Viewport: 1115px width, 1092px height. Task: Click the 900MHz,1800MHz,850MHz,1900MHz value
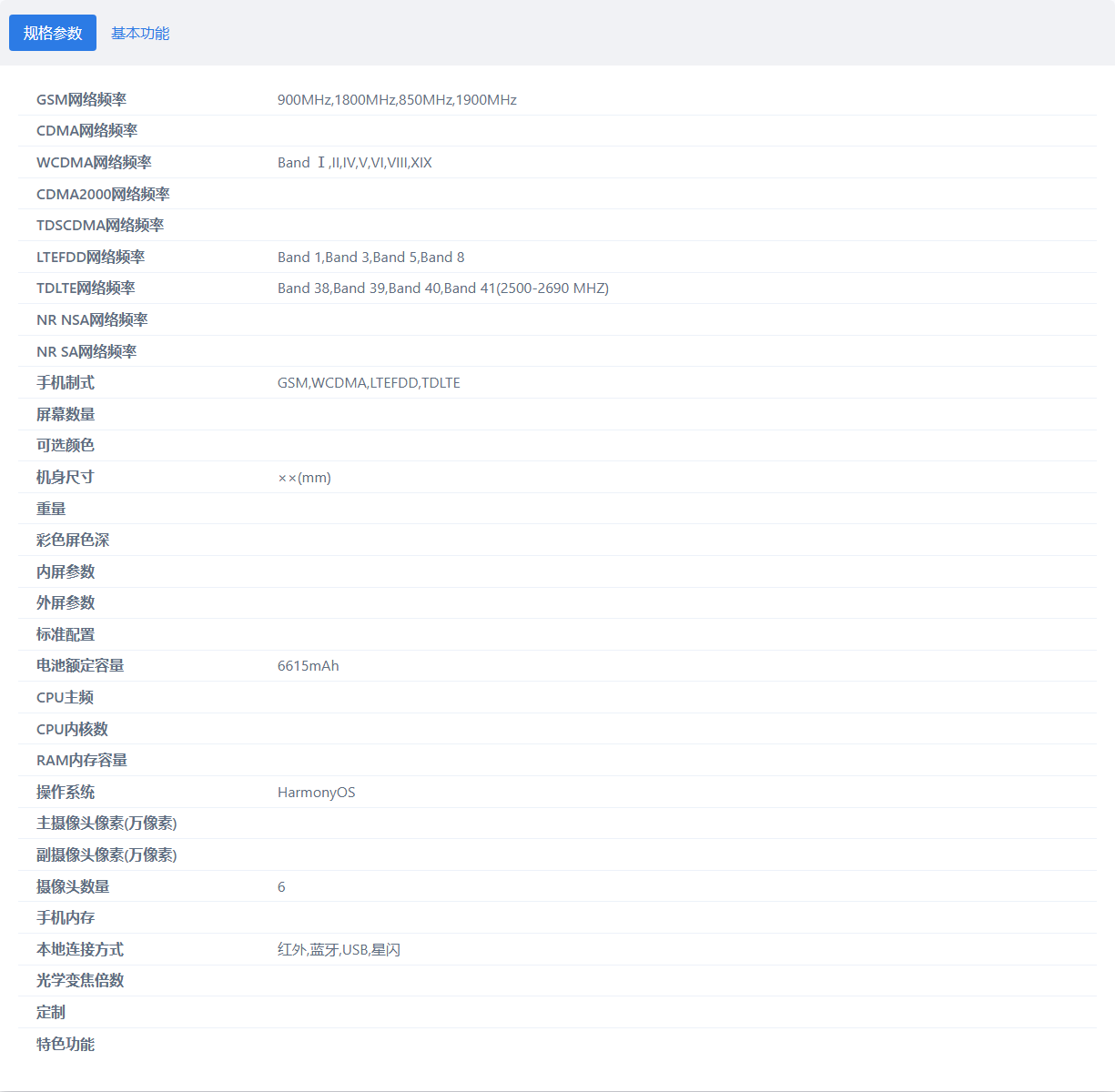pos(397,99)
